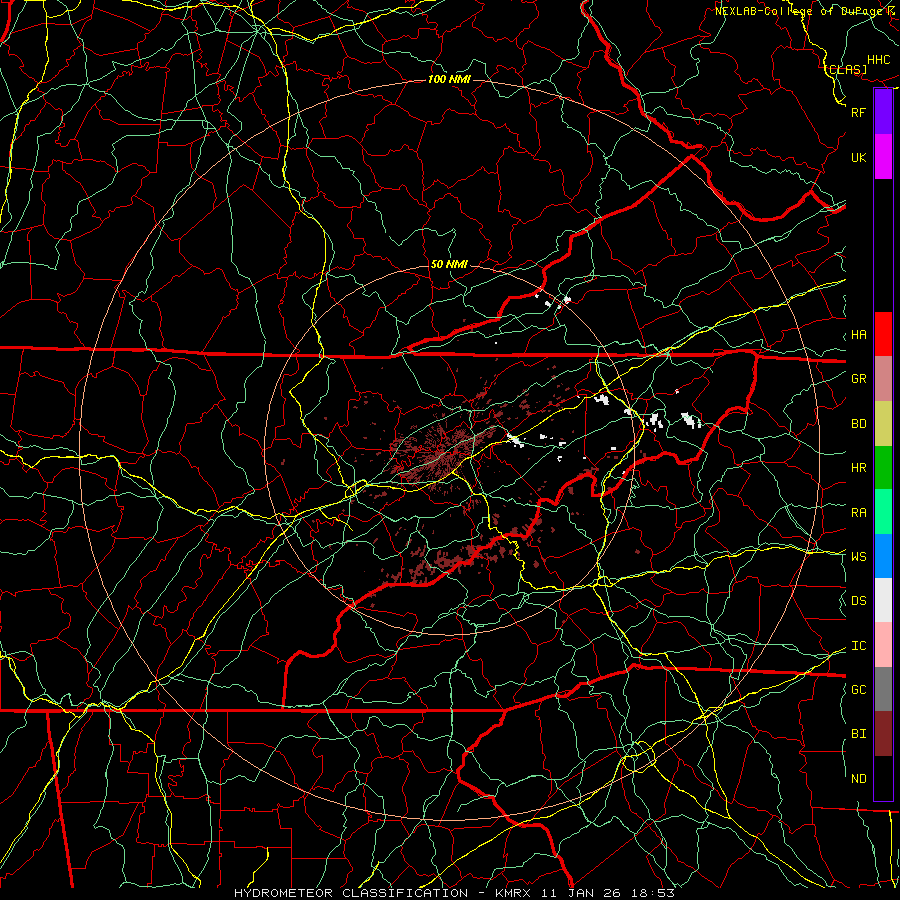Click the HA red legend swatch
This screenshot has width=900, height=900.
(883, 334)
